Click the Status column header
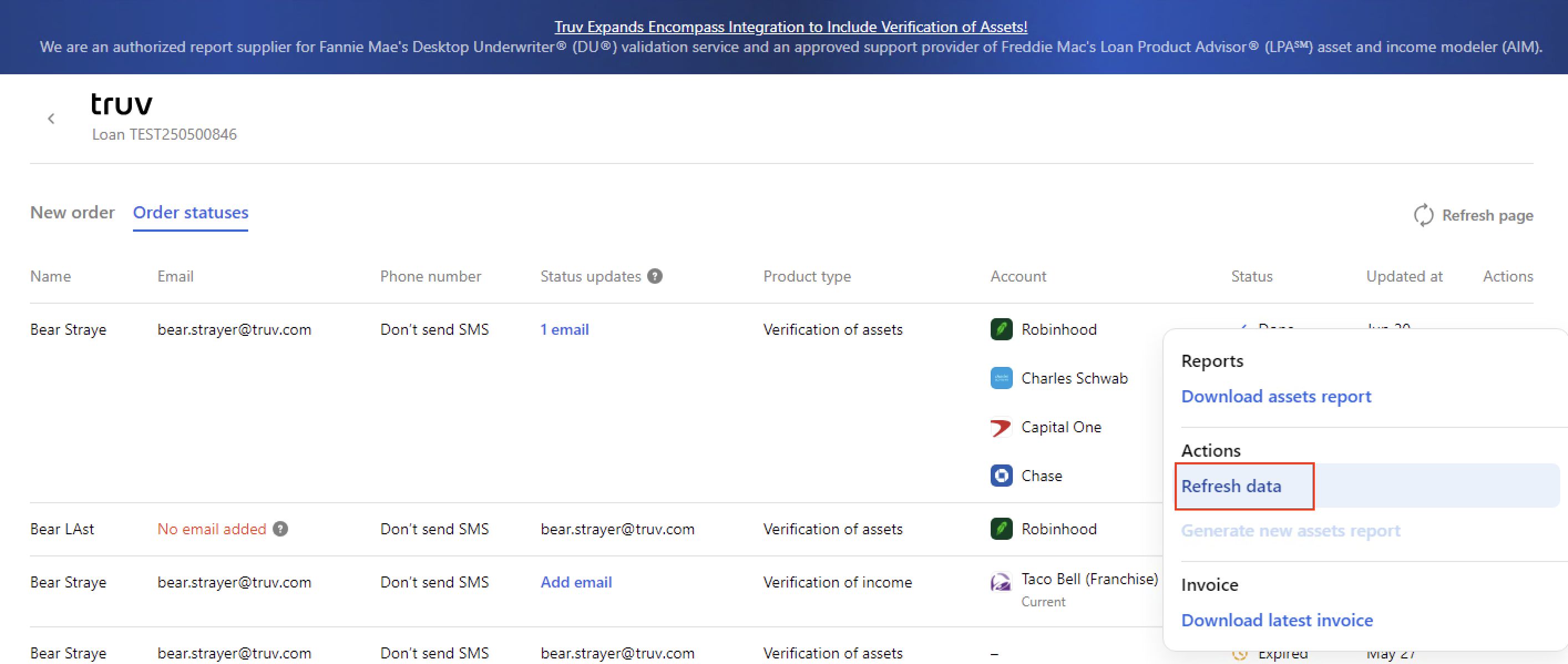The height and width of the screenshot is (664, 1568). [1252, 276]
